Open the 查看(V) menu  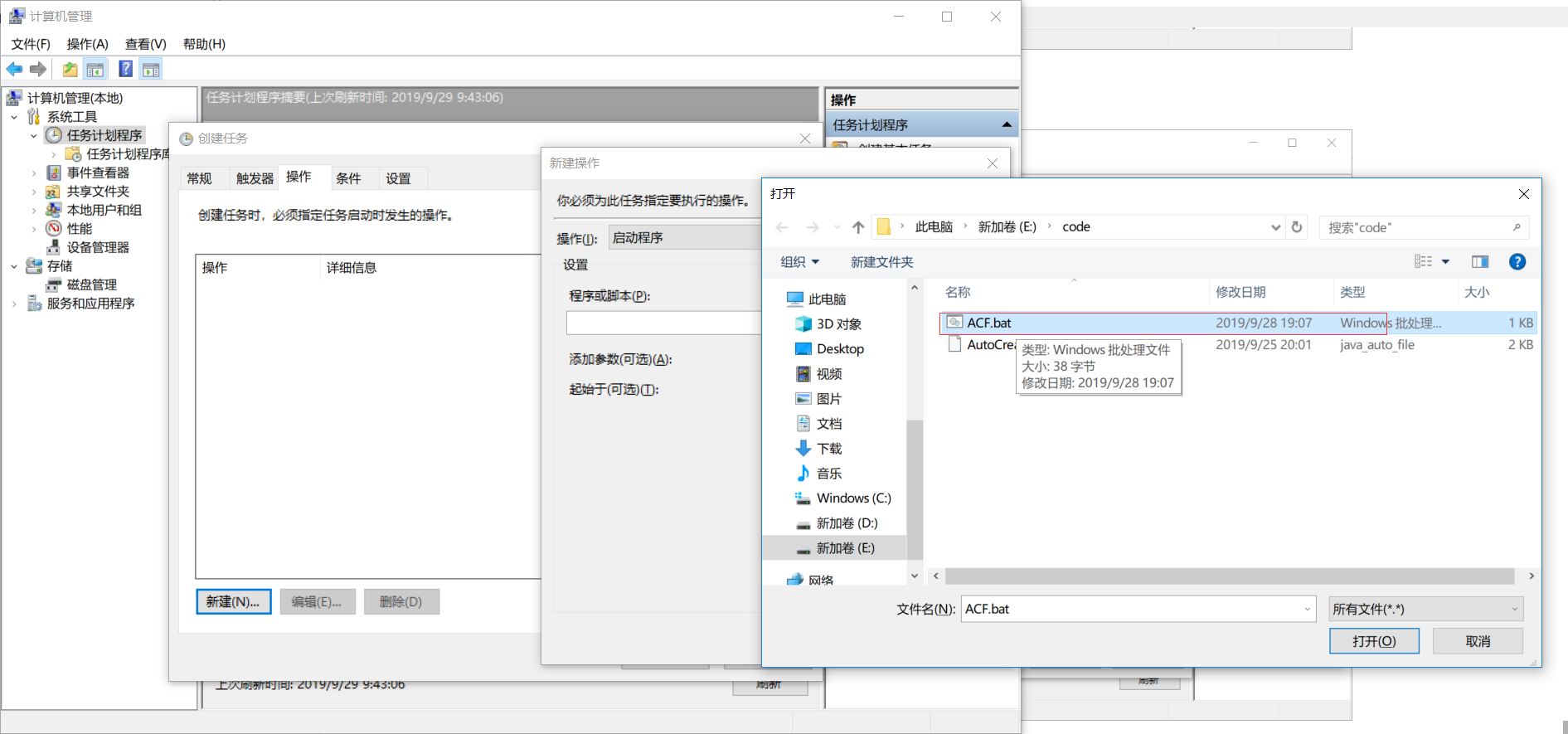point(146,44)
